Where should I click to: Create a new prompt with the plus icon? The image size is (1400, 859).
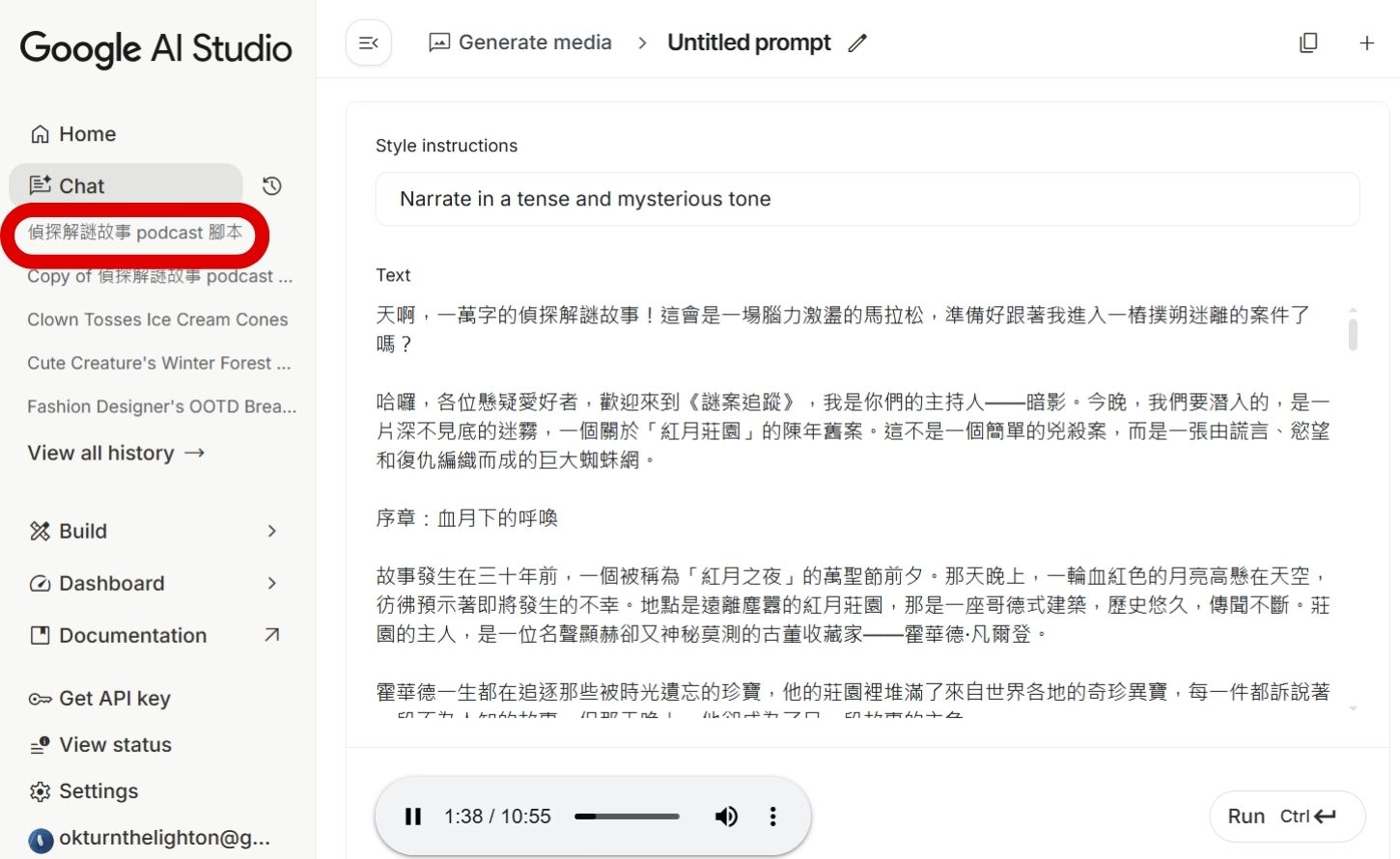[x=1367, y=42]
